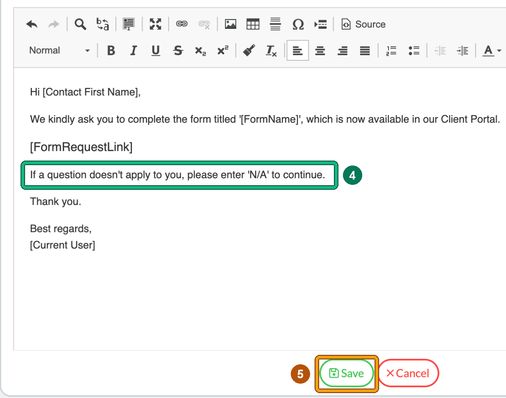Viewport: 506px width, 398px height.
Task: Open the text color dropdown
Action: pyautogui.click(x=492, y=51)
